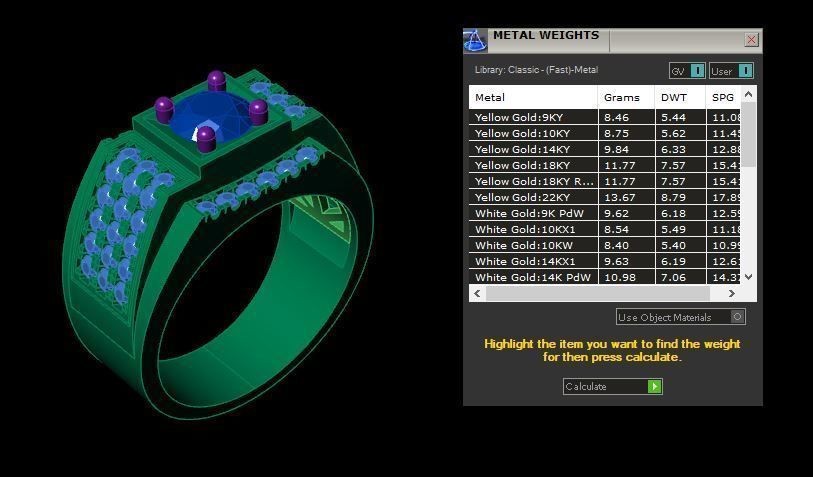Enable Use Object Materials option
This screenshot has height=477, width=813.
[681, 317]
